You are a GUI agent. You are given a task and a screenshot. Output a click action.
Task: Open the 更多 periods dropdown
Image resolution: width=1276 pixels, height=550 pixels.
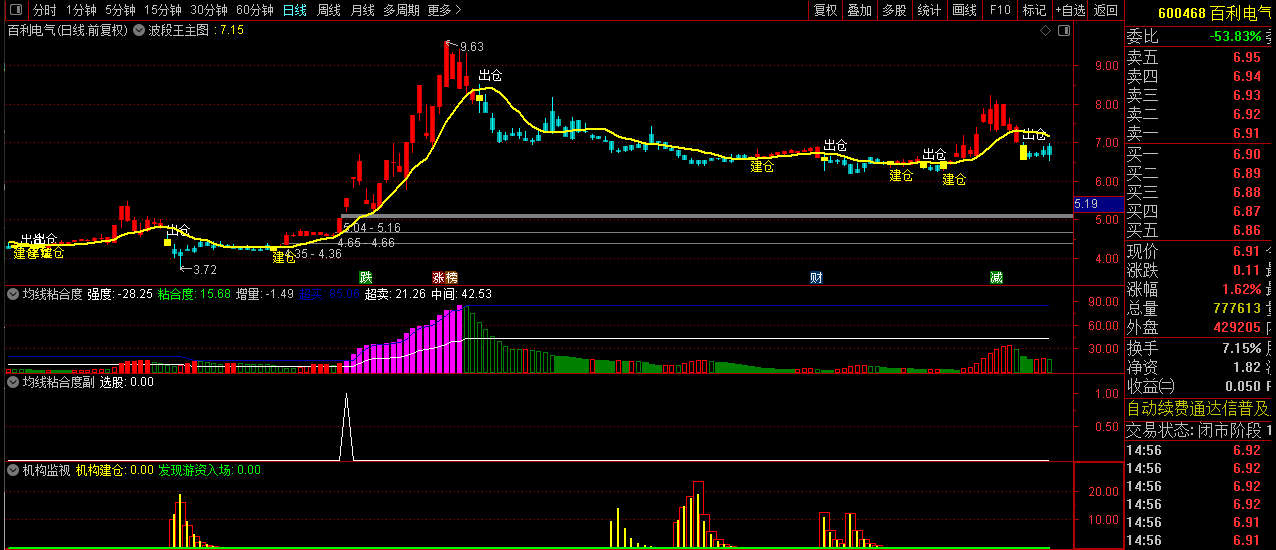pyautogui.click(x=444, y=10)
